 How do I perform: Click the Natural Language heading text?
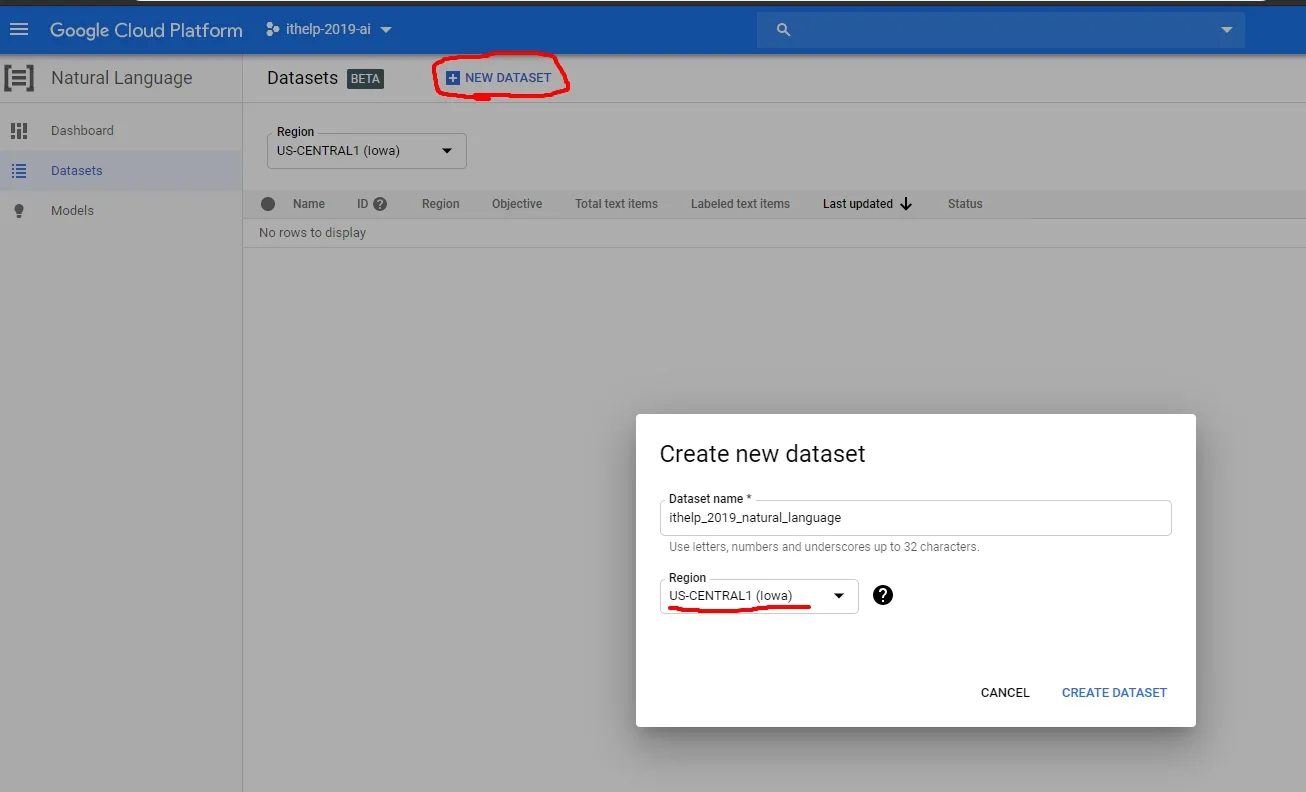[122, 78]
